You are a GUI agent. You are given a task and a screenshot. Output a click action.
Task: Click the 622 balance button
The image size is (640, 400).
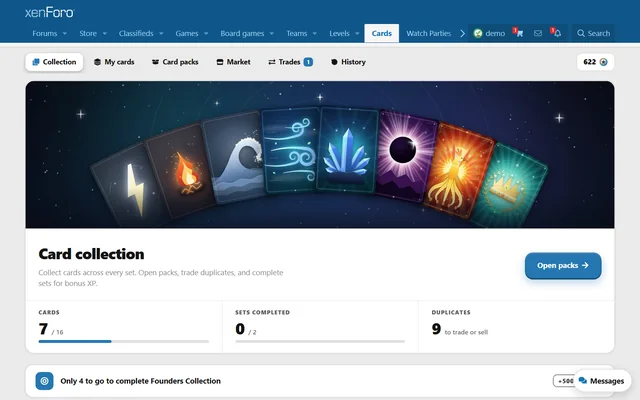tap(595, 62)
